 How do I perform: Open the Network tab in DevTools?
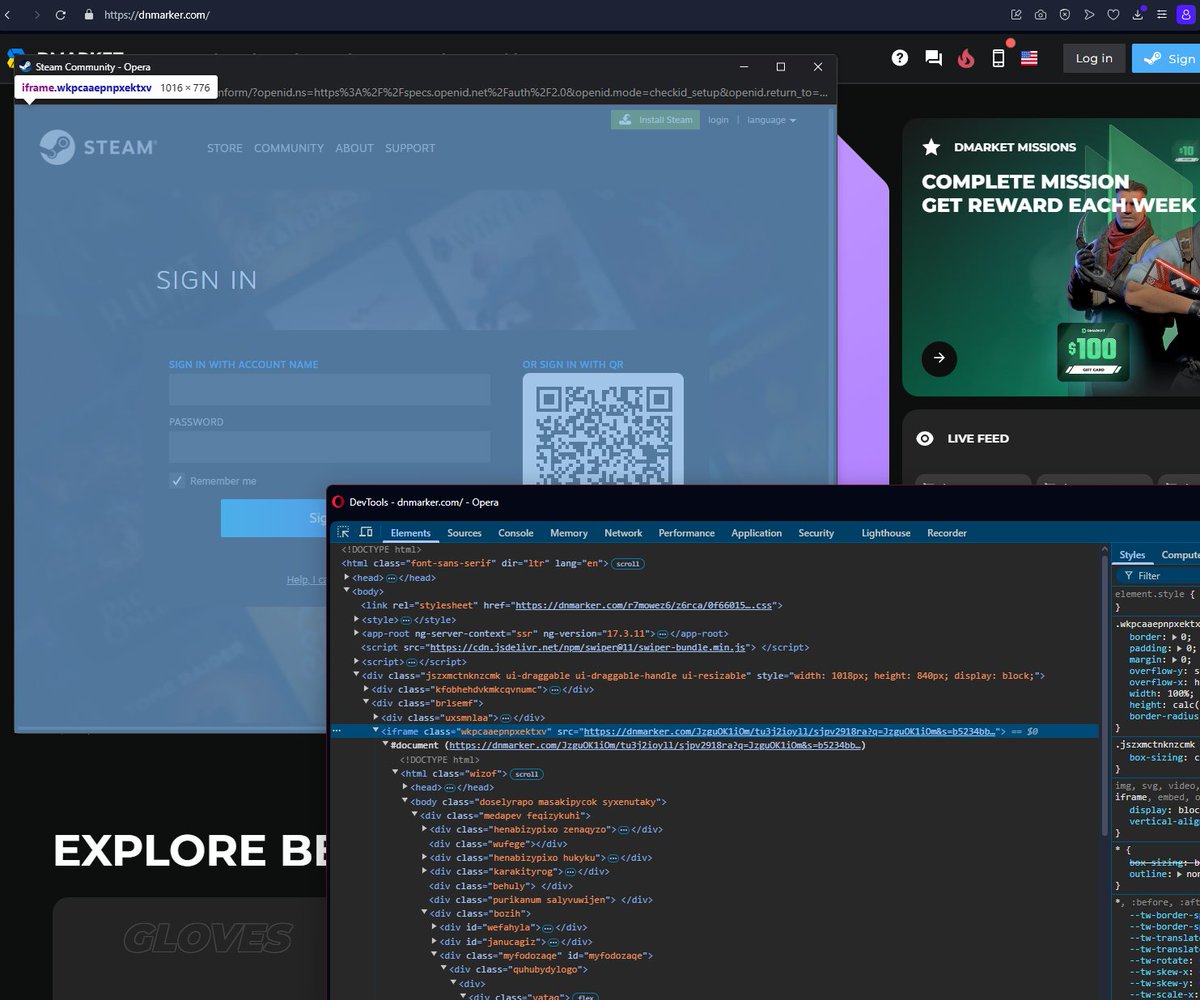coord(623,533)
